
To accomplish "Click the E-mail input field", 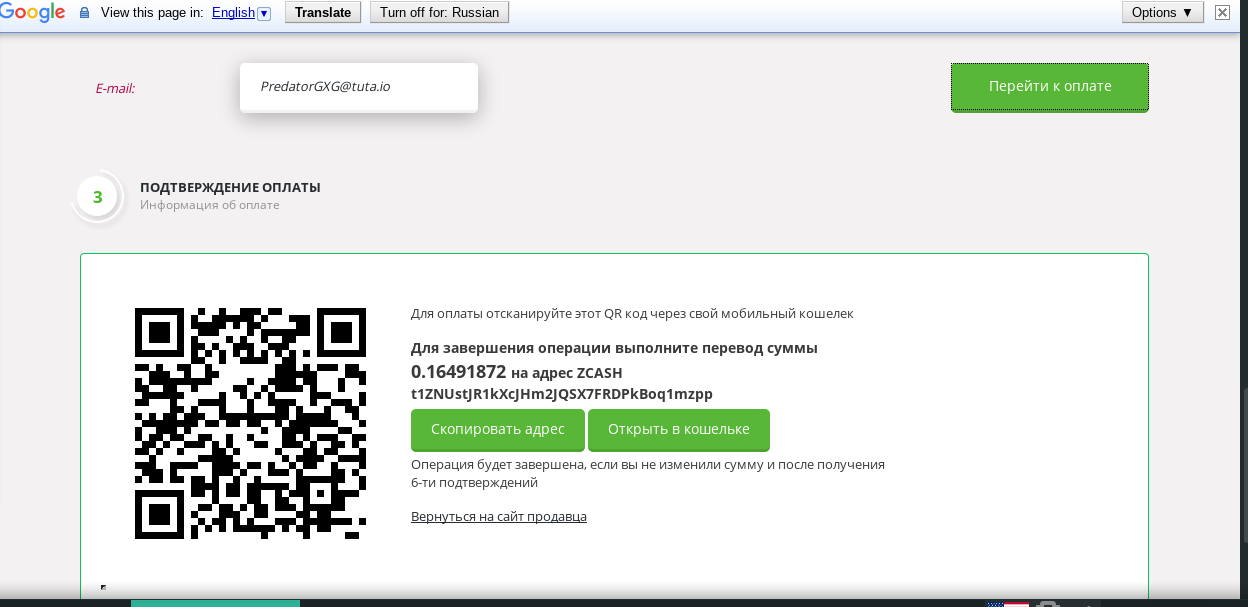I will (359, 87).
